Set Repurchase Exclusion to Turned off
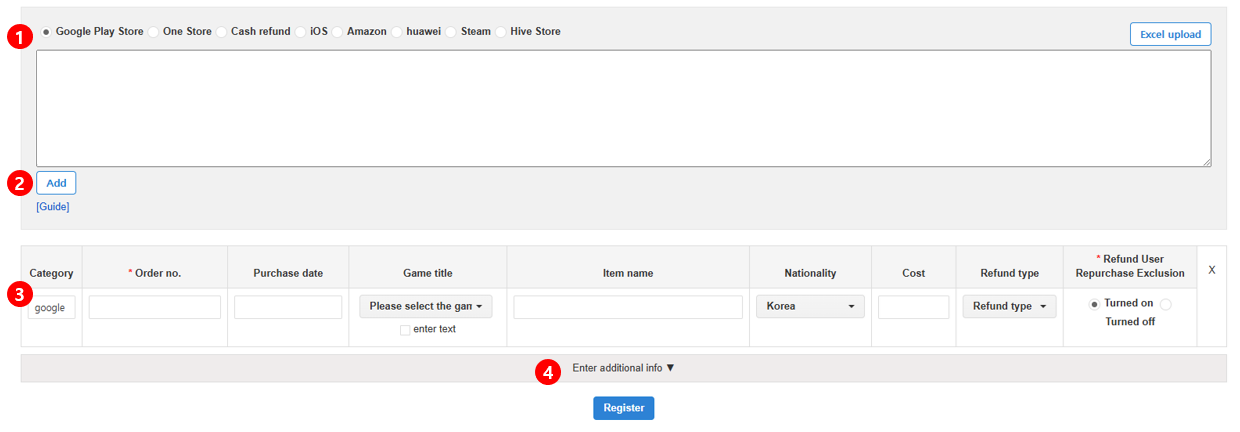This screenshot has width=1240, height=432. (1166, 304)
